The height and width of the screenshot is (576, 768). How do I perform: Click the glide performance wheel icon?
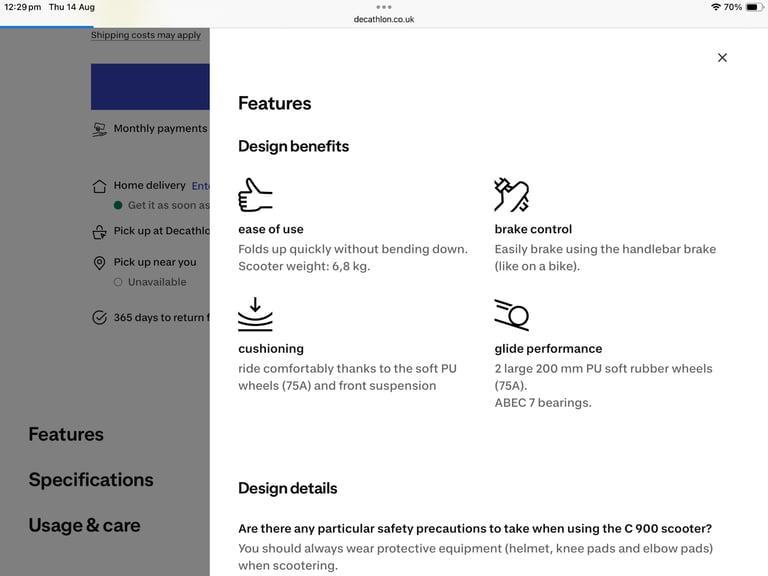[512, 314]
